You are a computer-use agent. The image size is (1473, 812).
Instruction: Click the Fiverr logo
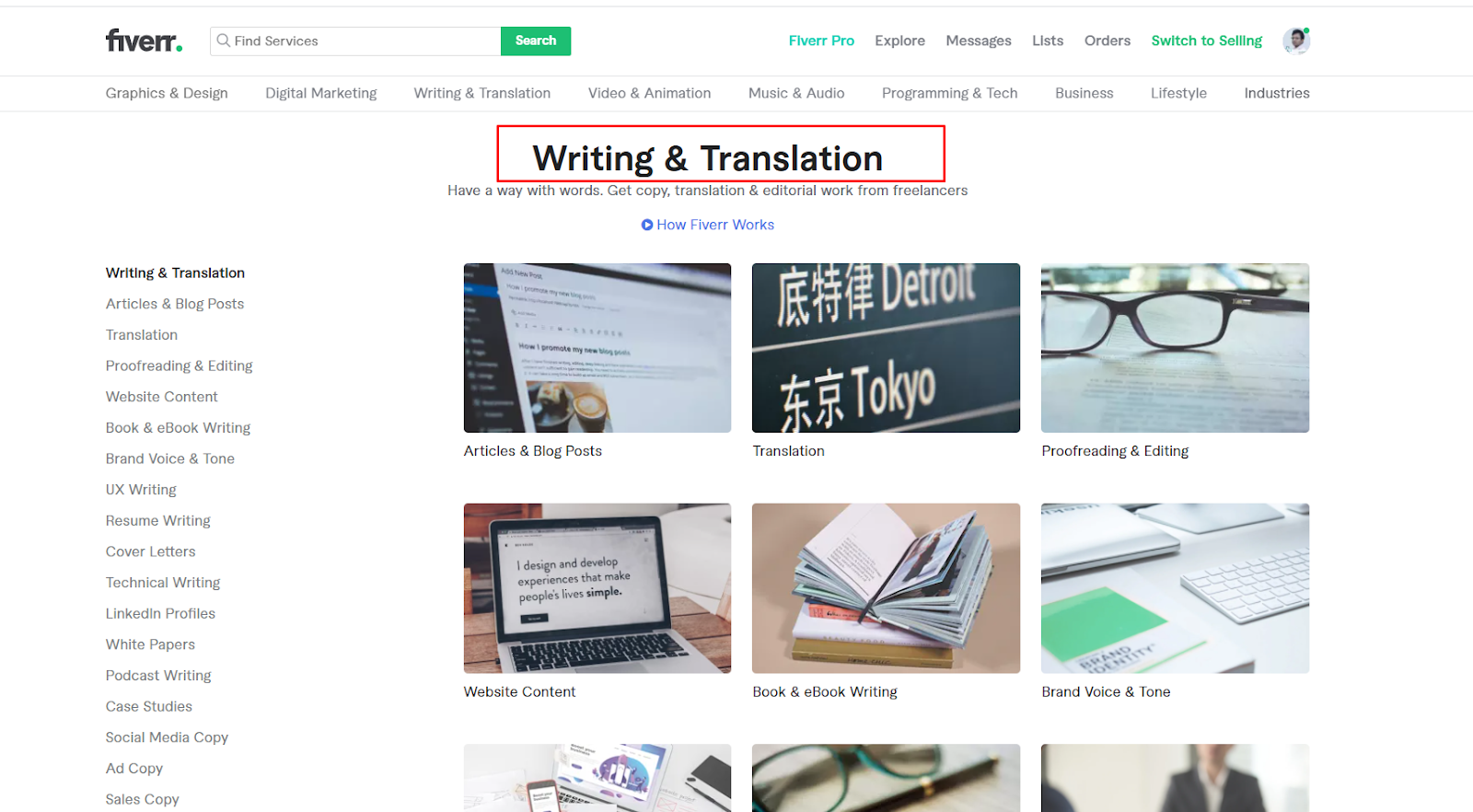(144, 41)
